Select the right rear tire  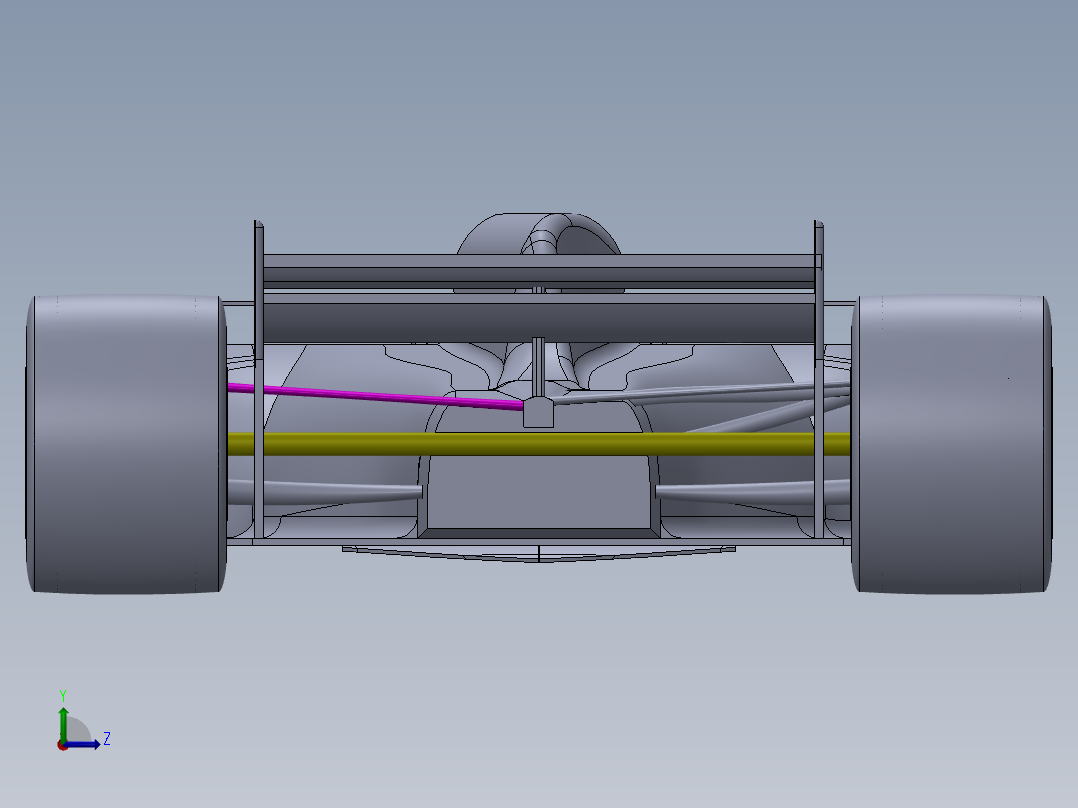tap(950, 440)
